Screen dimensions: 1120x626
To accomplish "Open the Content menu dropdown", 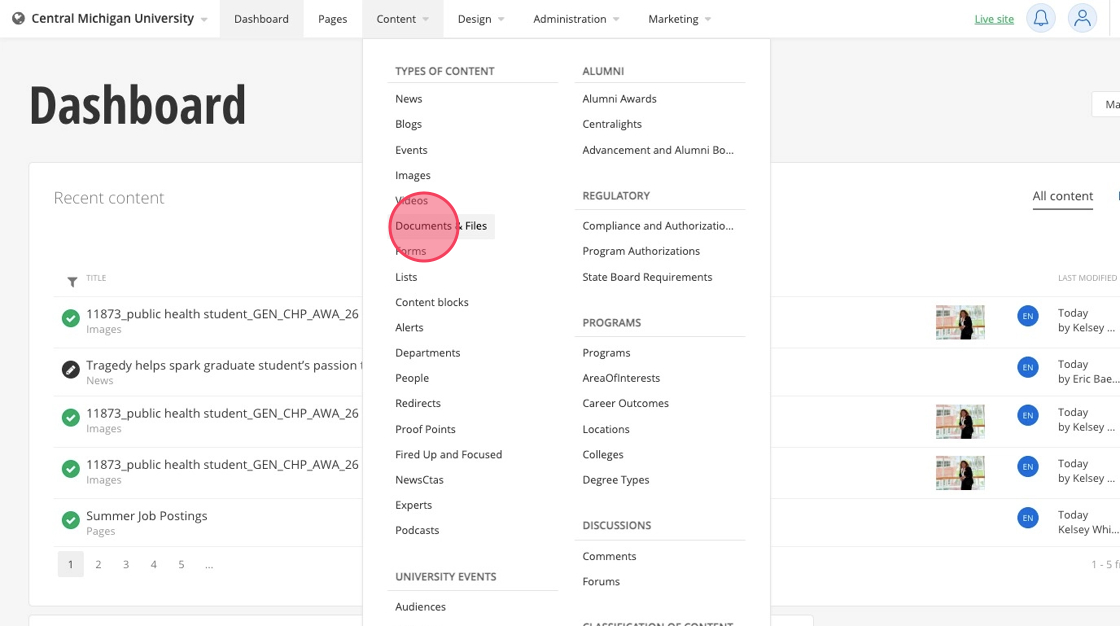I will [403, 19].
